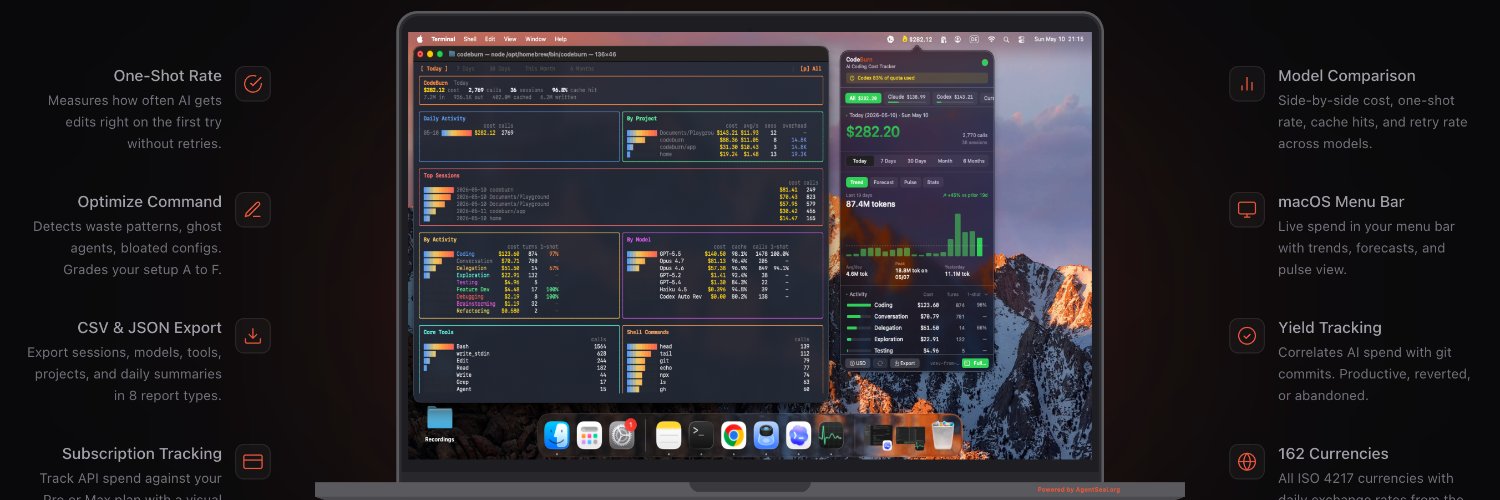
Task: Click the 162 Currencies globe icon
Action: (1247, 462)
